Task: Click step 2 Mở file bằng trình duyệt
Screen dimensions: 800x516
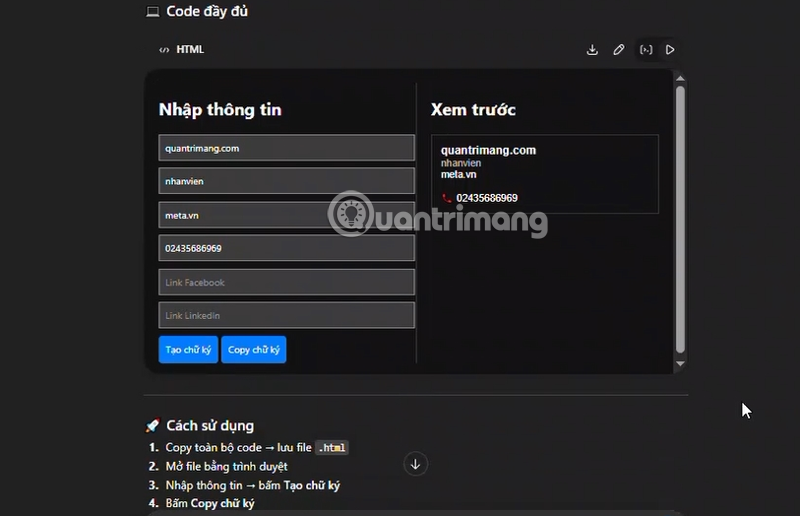Action: (x=226, y=466)
